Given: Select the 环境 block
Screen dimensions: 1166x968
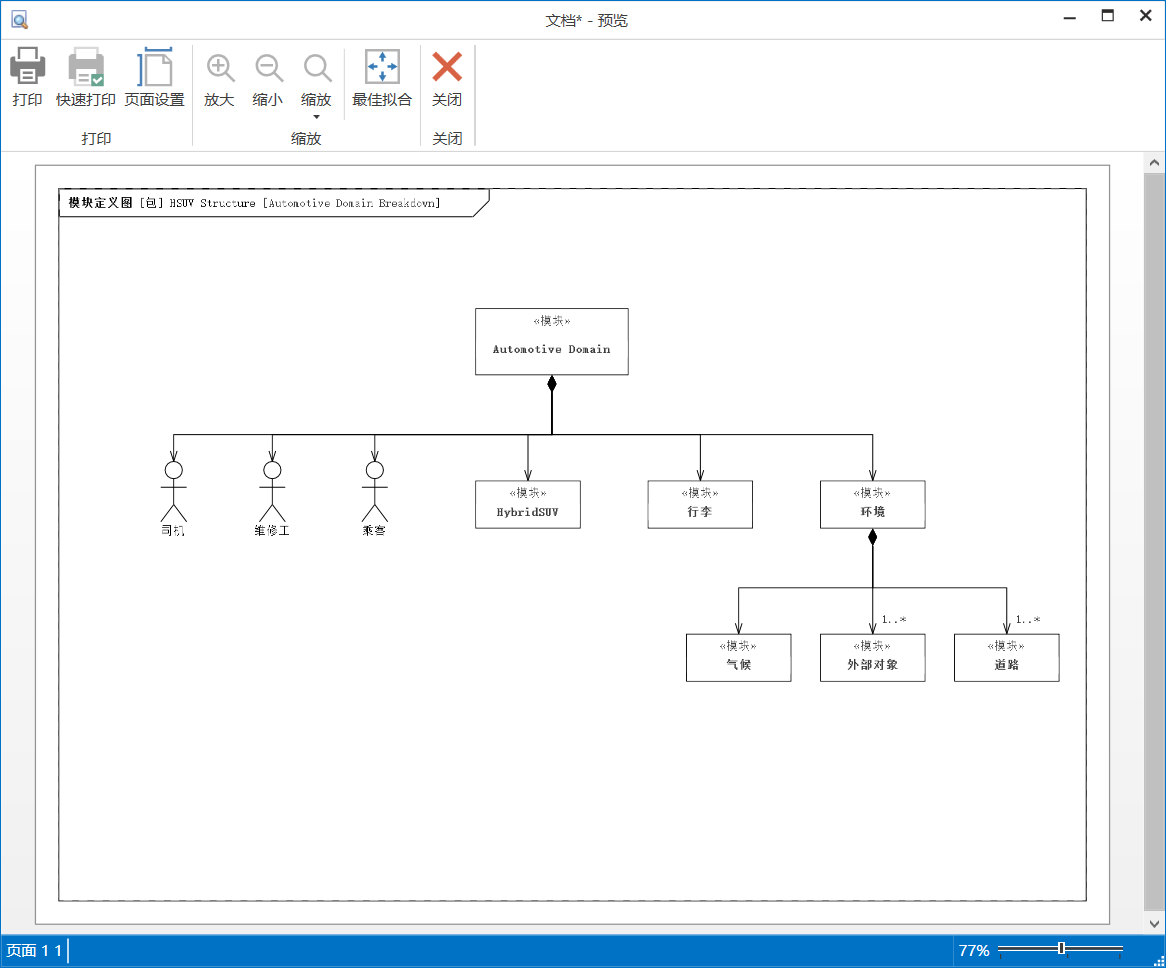Looking at the screenshot, I should coord(872,504).
